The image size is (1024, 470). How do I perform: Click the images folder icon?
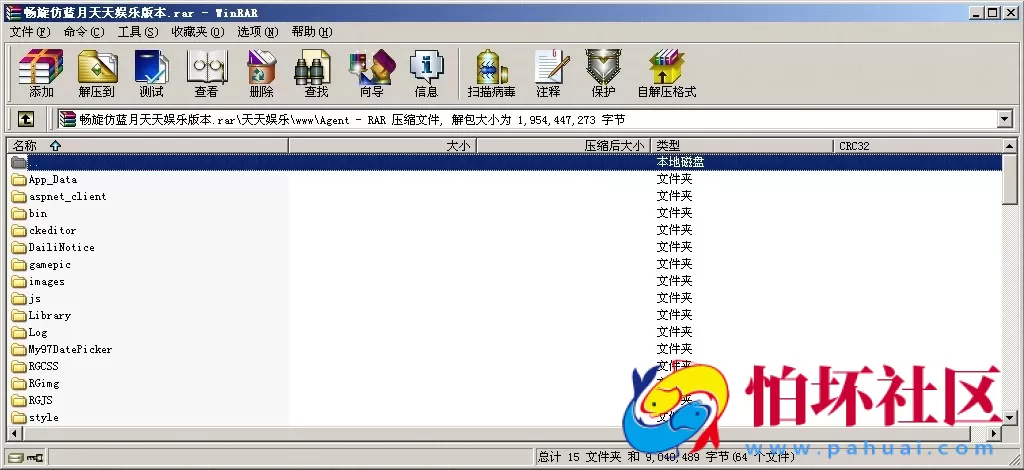(19, 281)
